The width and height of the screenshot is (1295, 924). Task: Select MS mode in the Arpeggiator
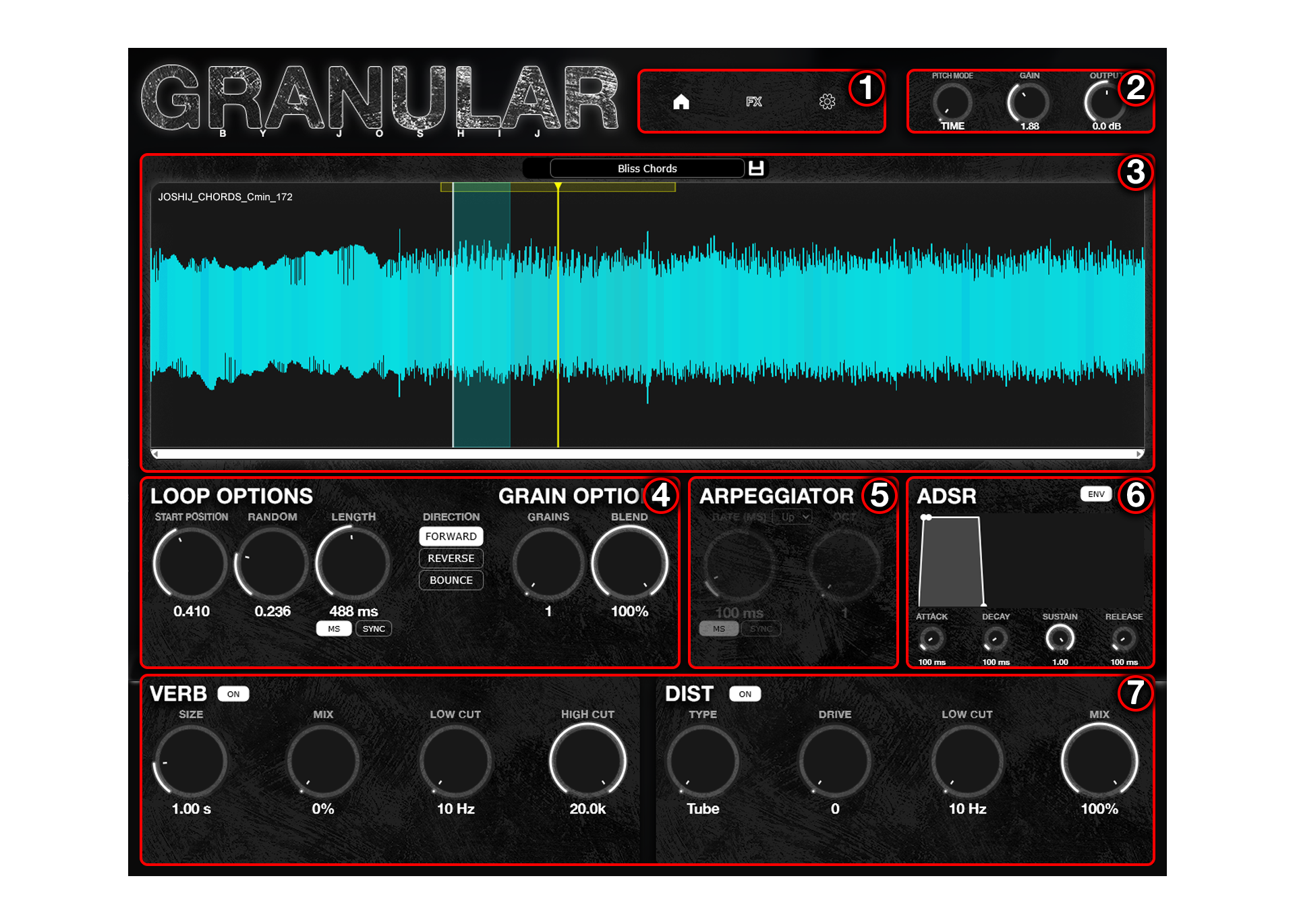pyautogui.click(x=718, y=628)
